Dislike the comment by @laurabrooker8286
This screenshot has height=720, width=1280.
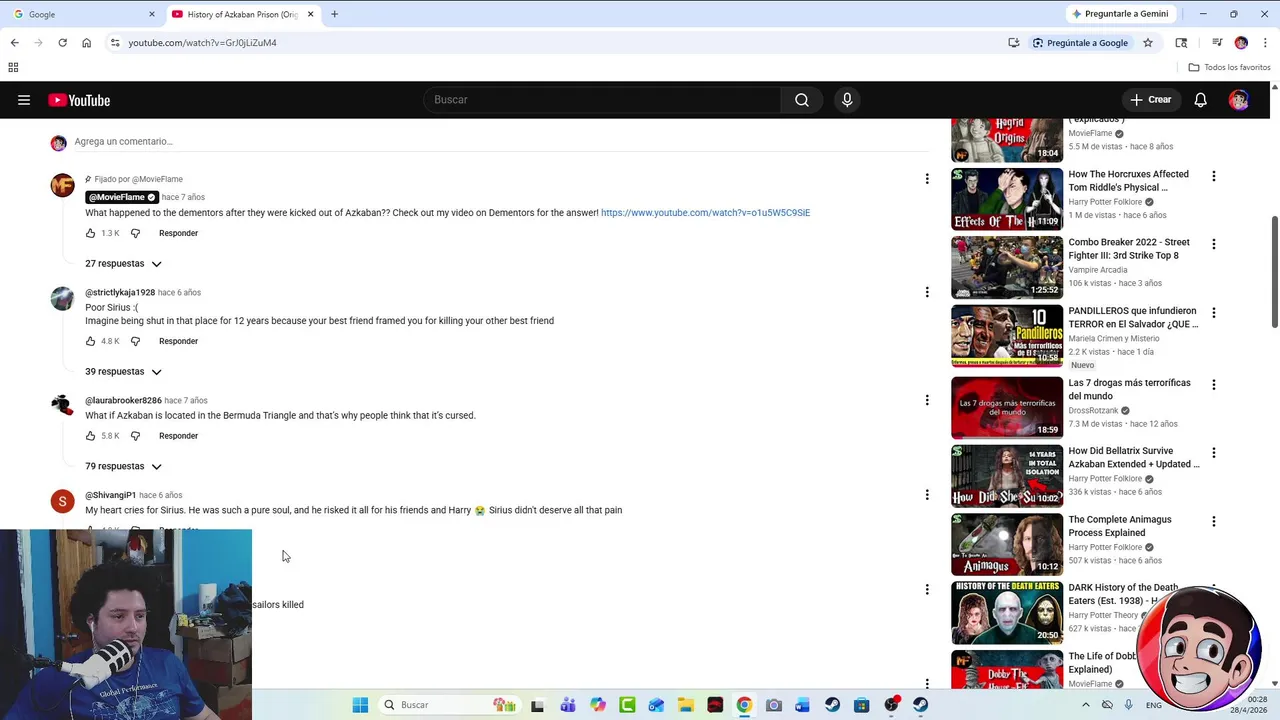tap(136, 436)
